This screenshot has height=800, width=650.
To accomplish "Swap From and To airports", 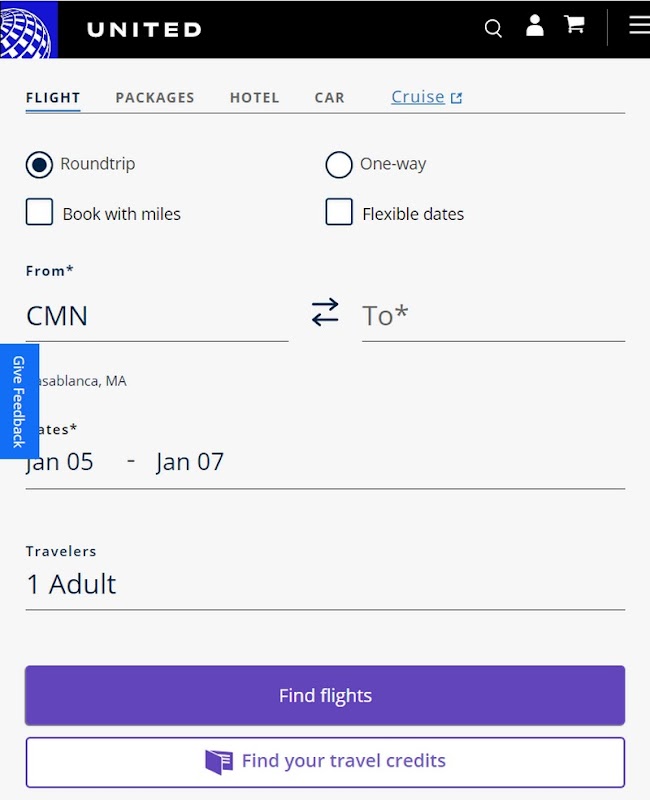I will 325,313.
